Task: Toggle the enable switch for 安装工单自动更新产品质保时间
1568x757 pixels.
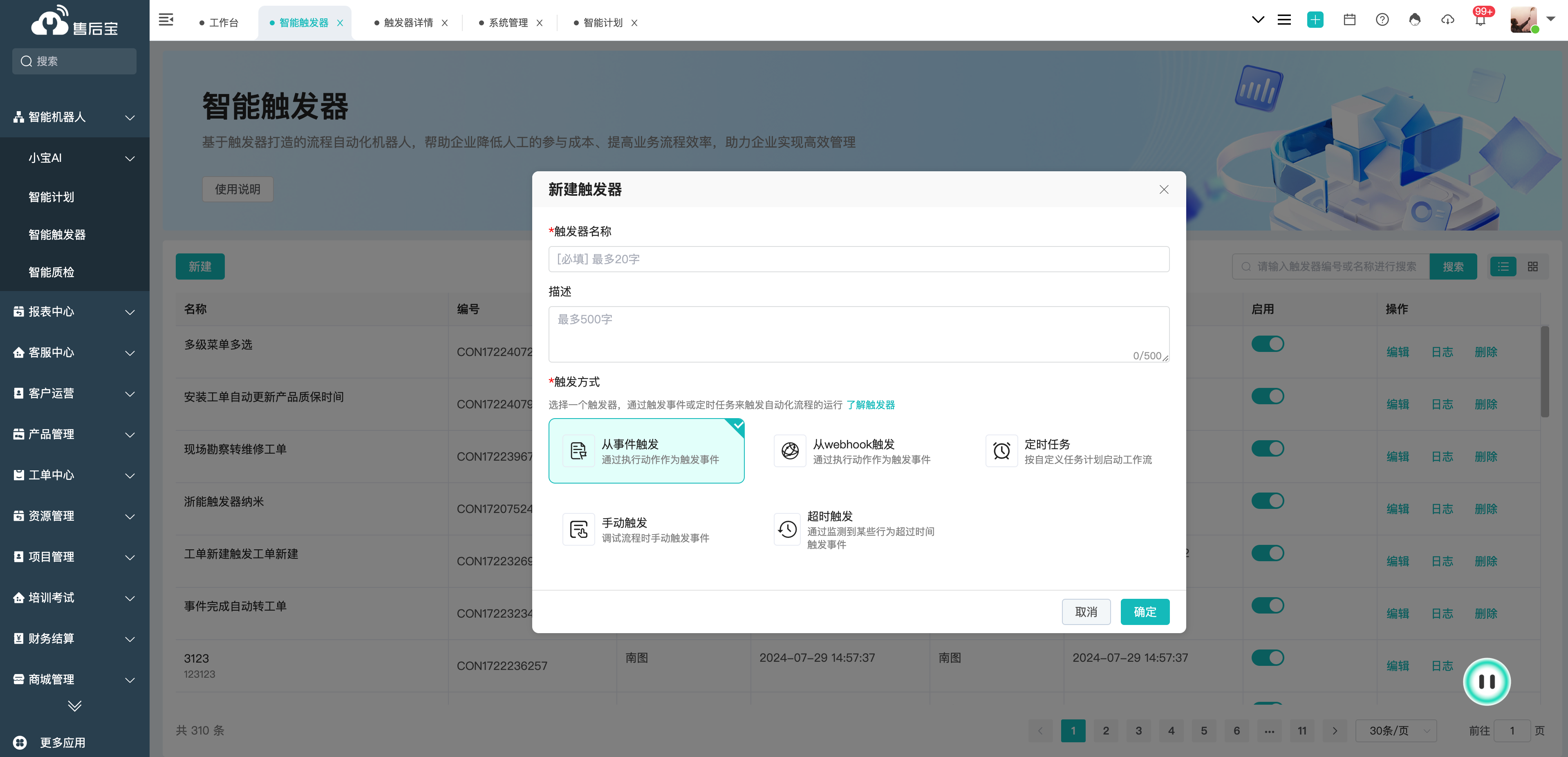Action: coord(1267,396)
